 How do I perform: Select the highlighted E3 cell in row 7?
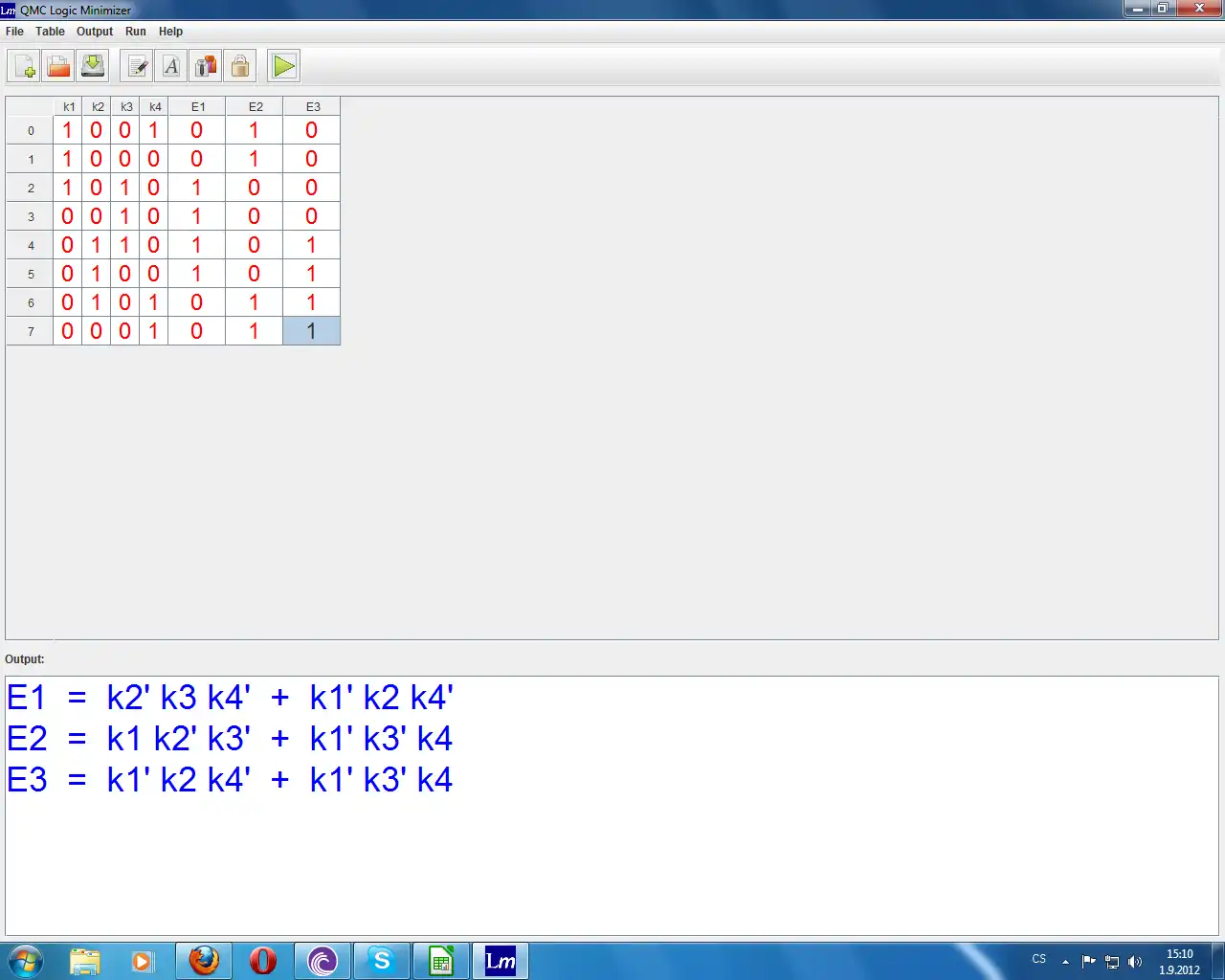pyautogui.click(x=312, y=331)
